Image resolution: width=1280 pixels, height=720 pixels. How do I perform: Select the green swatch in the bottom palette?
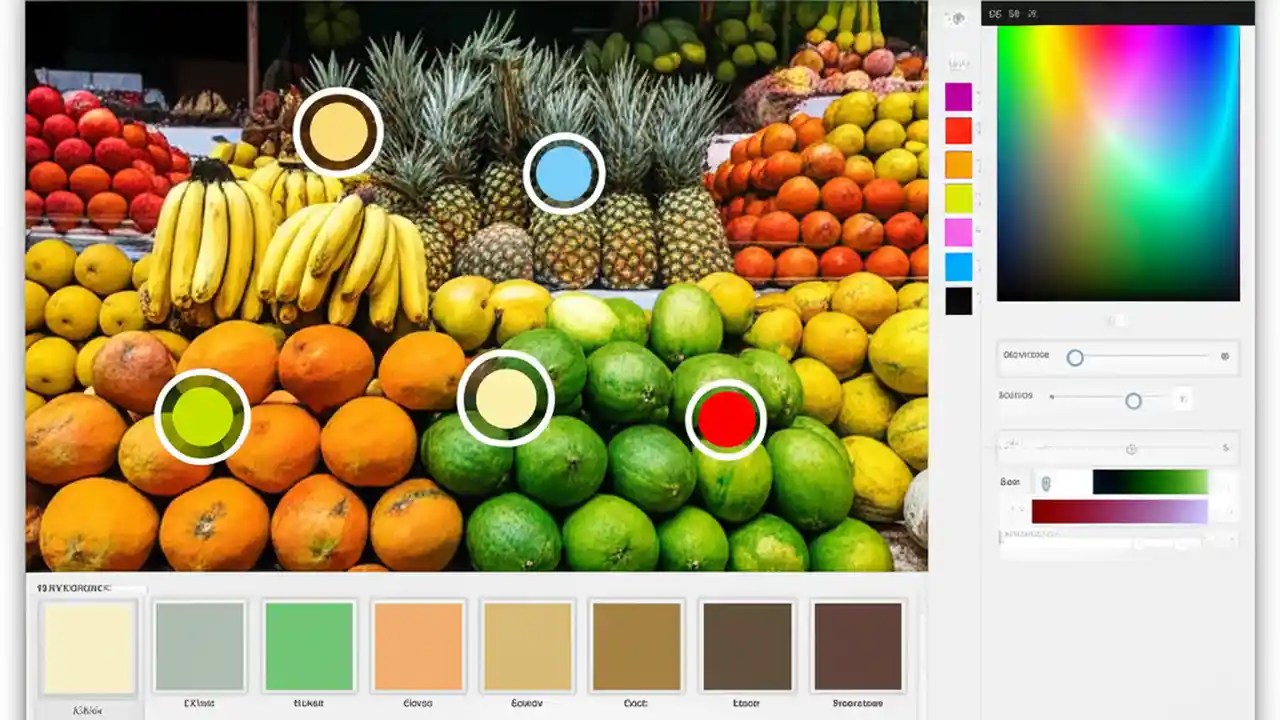(308, 645)
